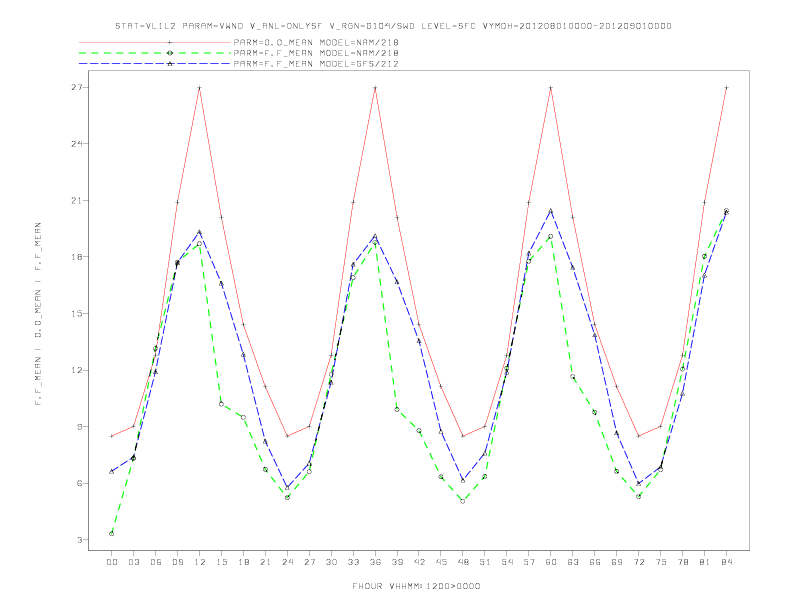The image size is (792, 612).
Task: Click the x-axis tick label 78
Action: coord(683,562)
